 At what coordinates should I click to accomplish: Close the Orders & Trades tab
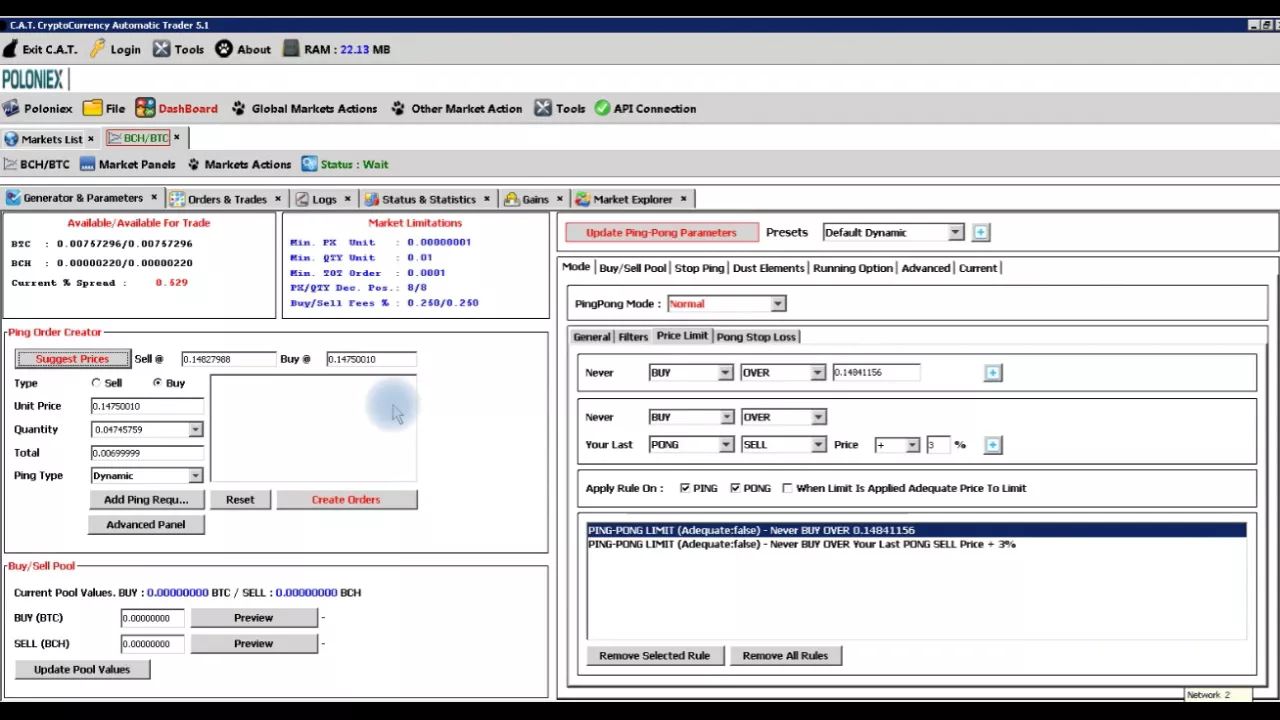point(277,199)
